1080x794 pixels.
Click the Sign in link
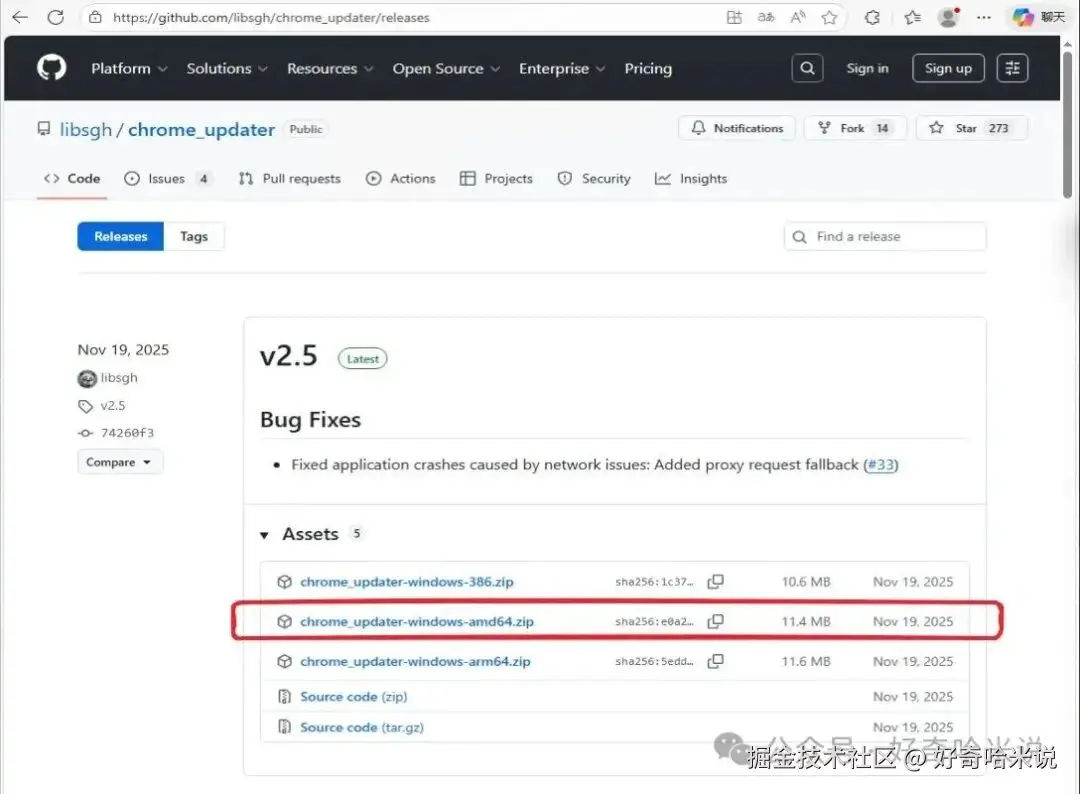(867, 68)
